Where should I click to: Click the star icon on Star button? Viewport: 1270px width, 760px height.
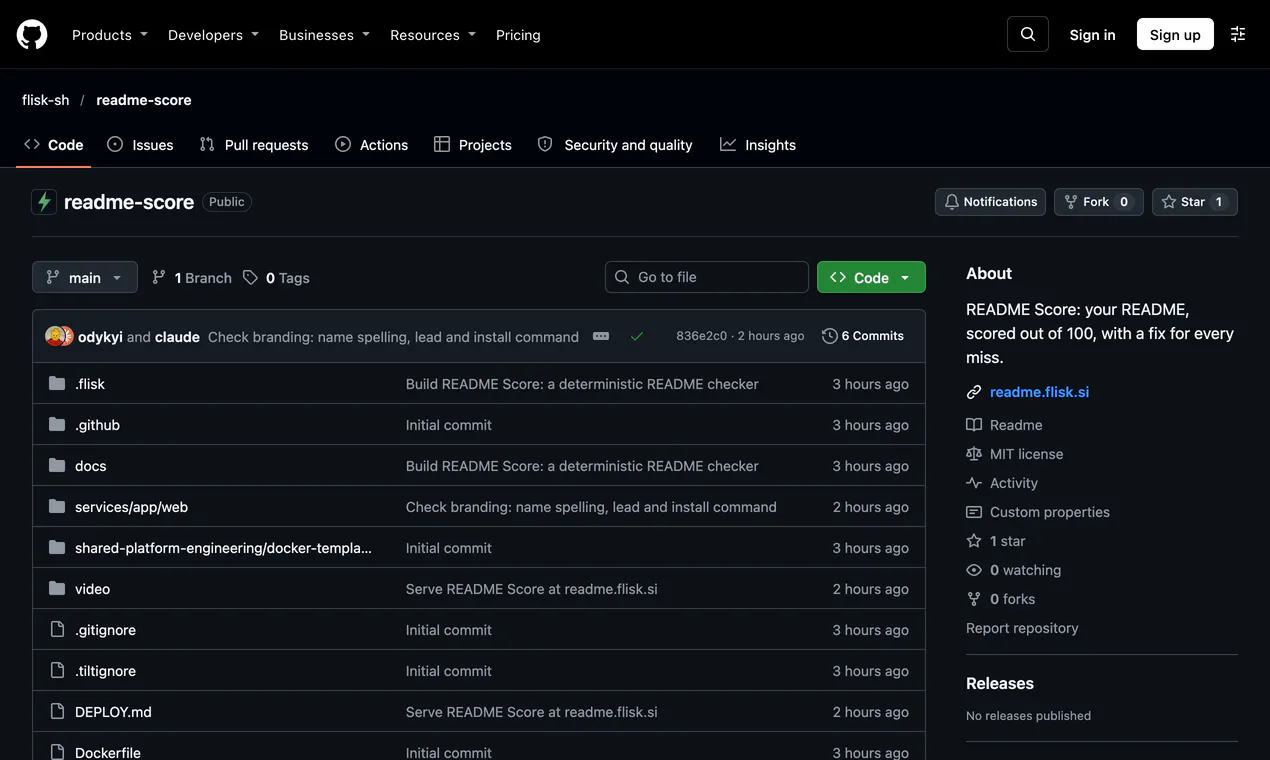coord(1169,202)
